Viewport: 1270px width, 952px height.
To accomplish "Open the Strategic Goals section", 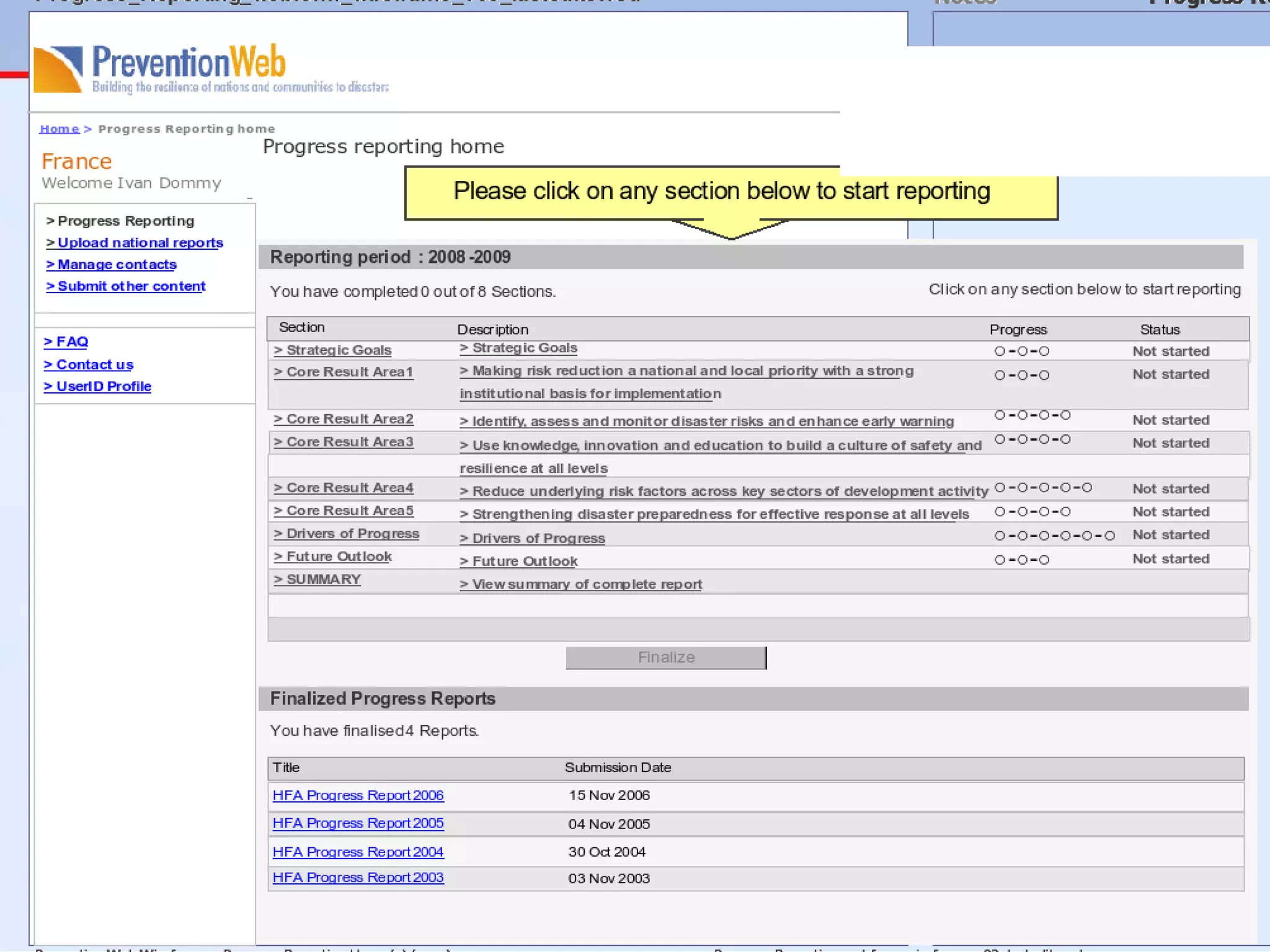I will (x=333, y=350).
